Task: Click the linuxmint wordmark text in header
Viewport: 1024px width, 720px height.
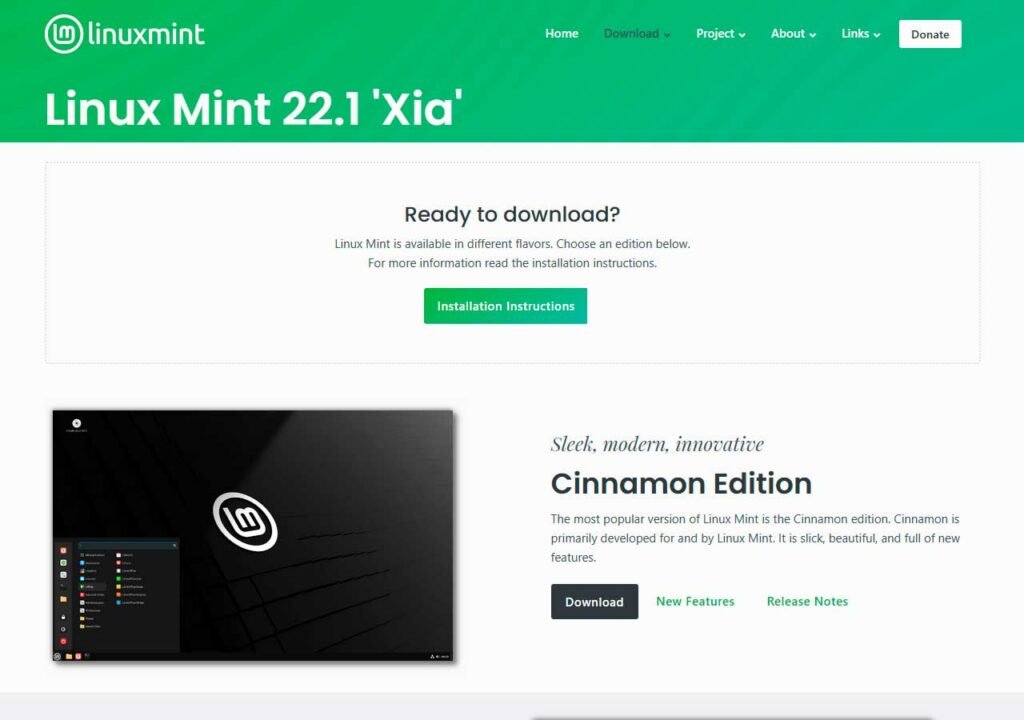Action: click(146, 33)
